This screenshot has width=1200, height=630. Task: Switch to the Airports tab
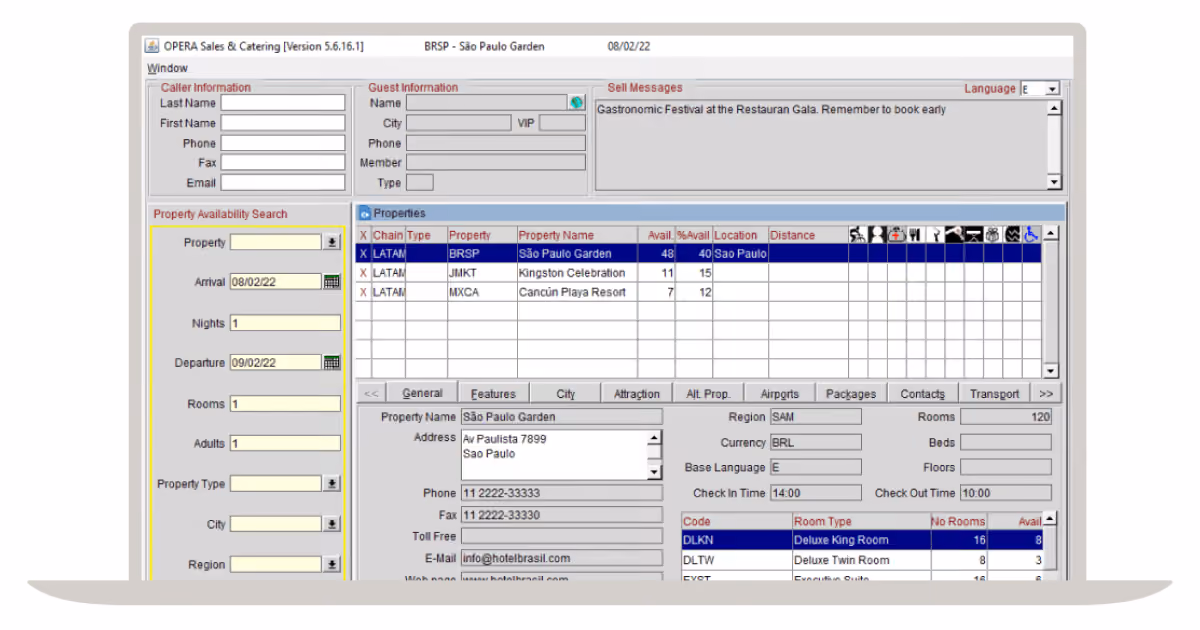click(x=780, y=394)
